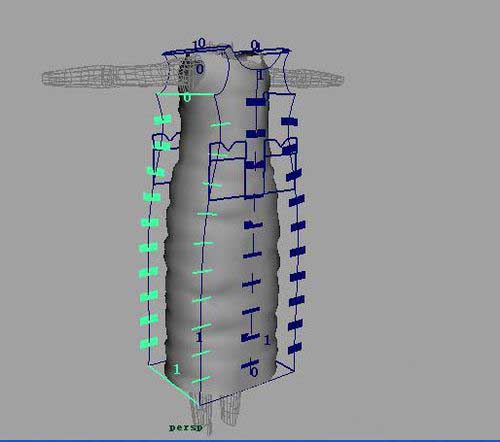This screenshot has height=442, width=500.
Task: Click the green "1" seam label
Action: point(177,369)
